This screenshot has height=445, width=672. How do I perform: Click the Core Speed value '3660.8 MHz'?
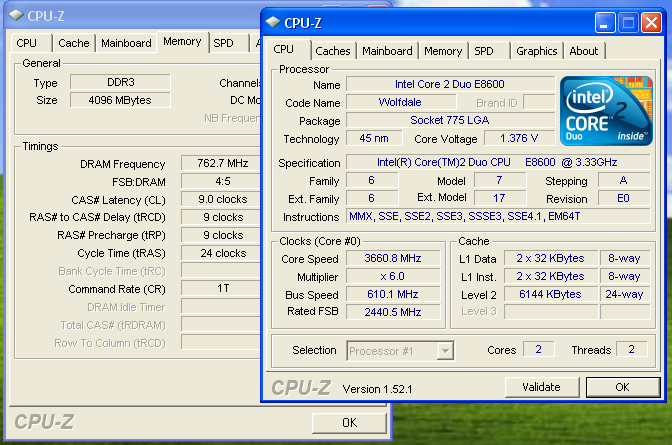[393, 258]
